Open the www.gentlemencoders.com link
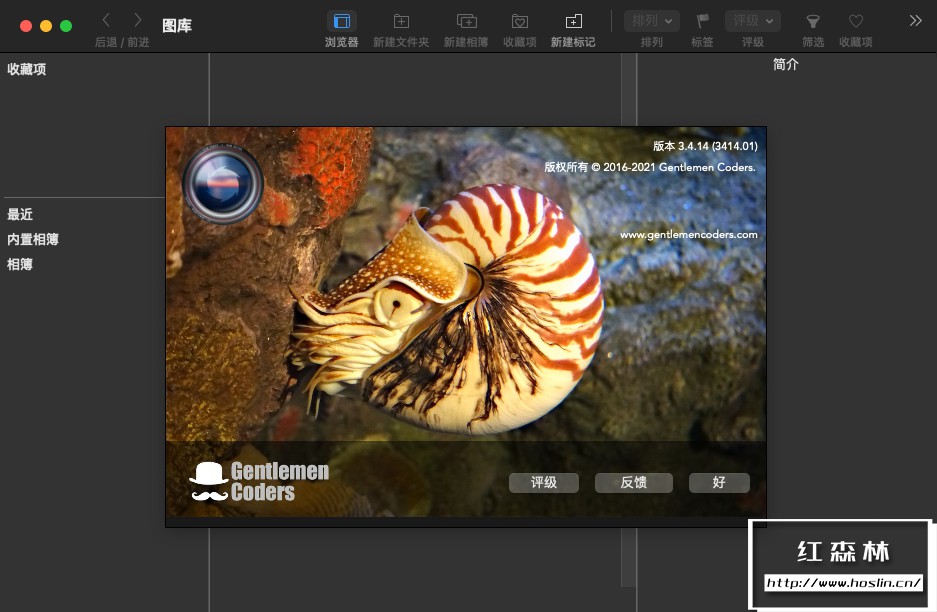Screen dimensions: 937x612 688,235
